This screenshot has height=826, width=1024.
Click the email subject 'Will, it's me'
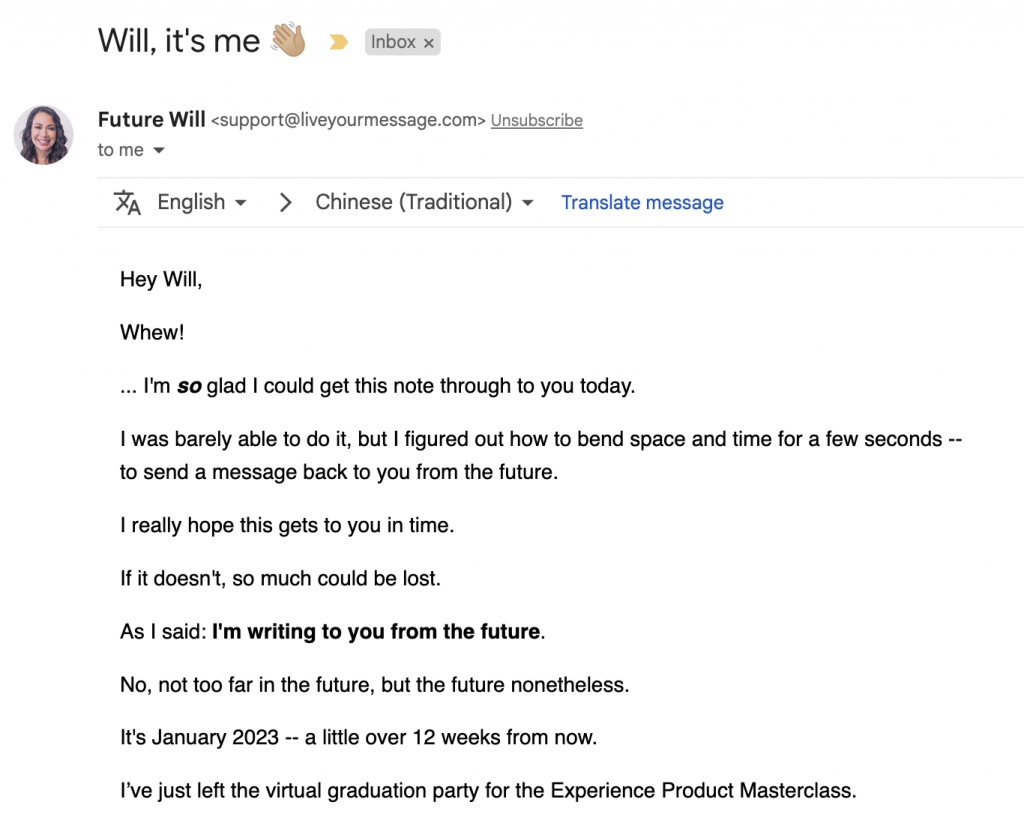point(179,40)
